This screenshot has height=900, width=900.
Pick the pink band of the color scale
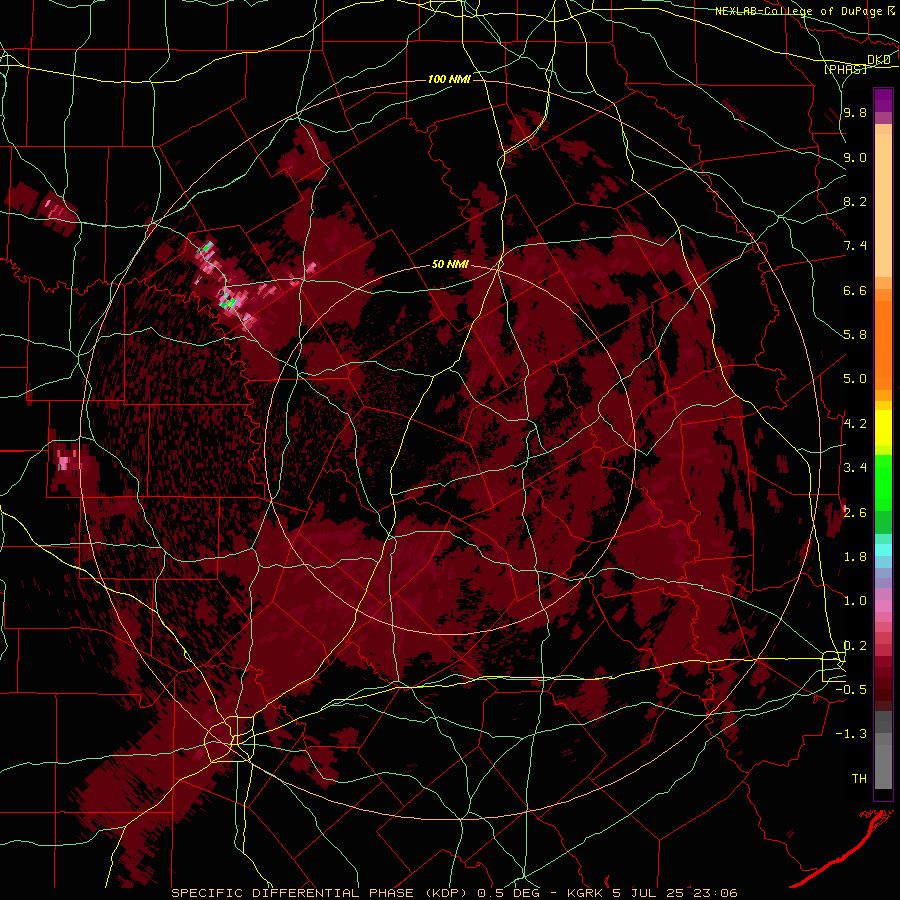click(883, 606)
